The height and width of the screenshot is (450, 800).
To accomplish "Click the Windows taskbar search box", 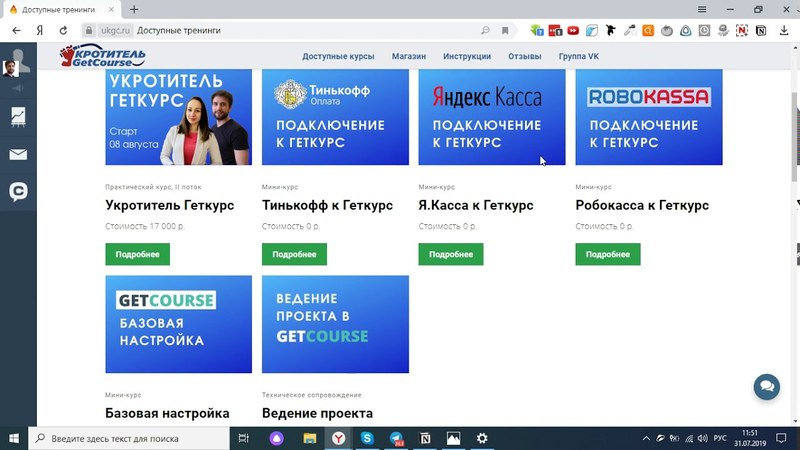I will (129, 438).
